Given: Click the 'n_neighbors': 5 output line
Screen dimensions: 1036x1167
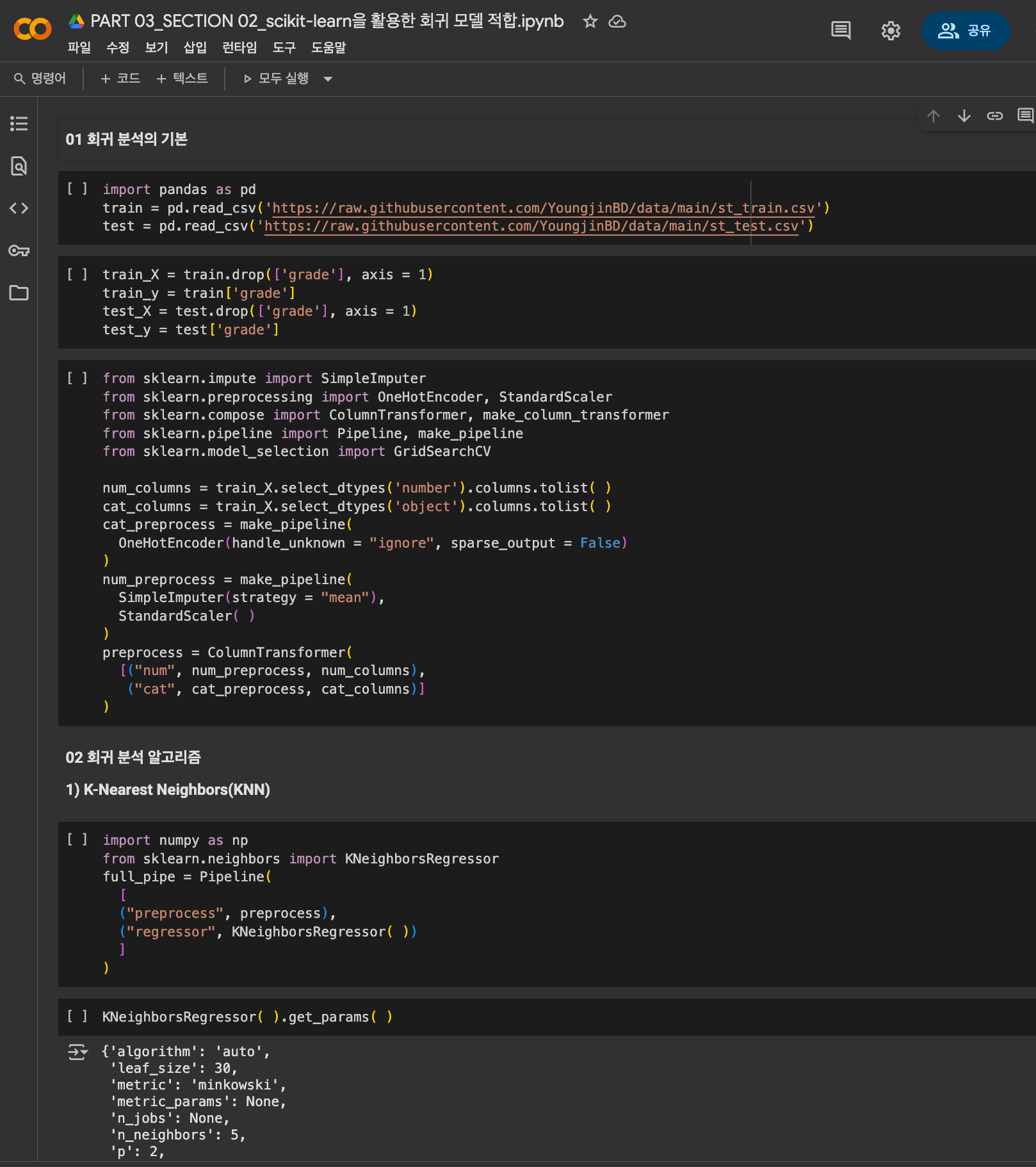Looking at the screenshot, I should coord(177,1135).
